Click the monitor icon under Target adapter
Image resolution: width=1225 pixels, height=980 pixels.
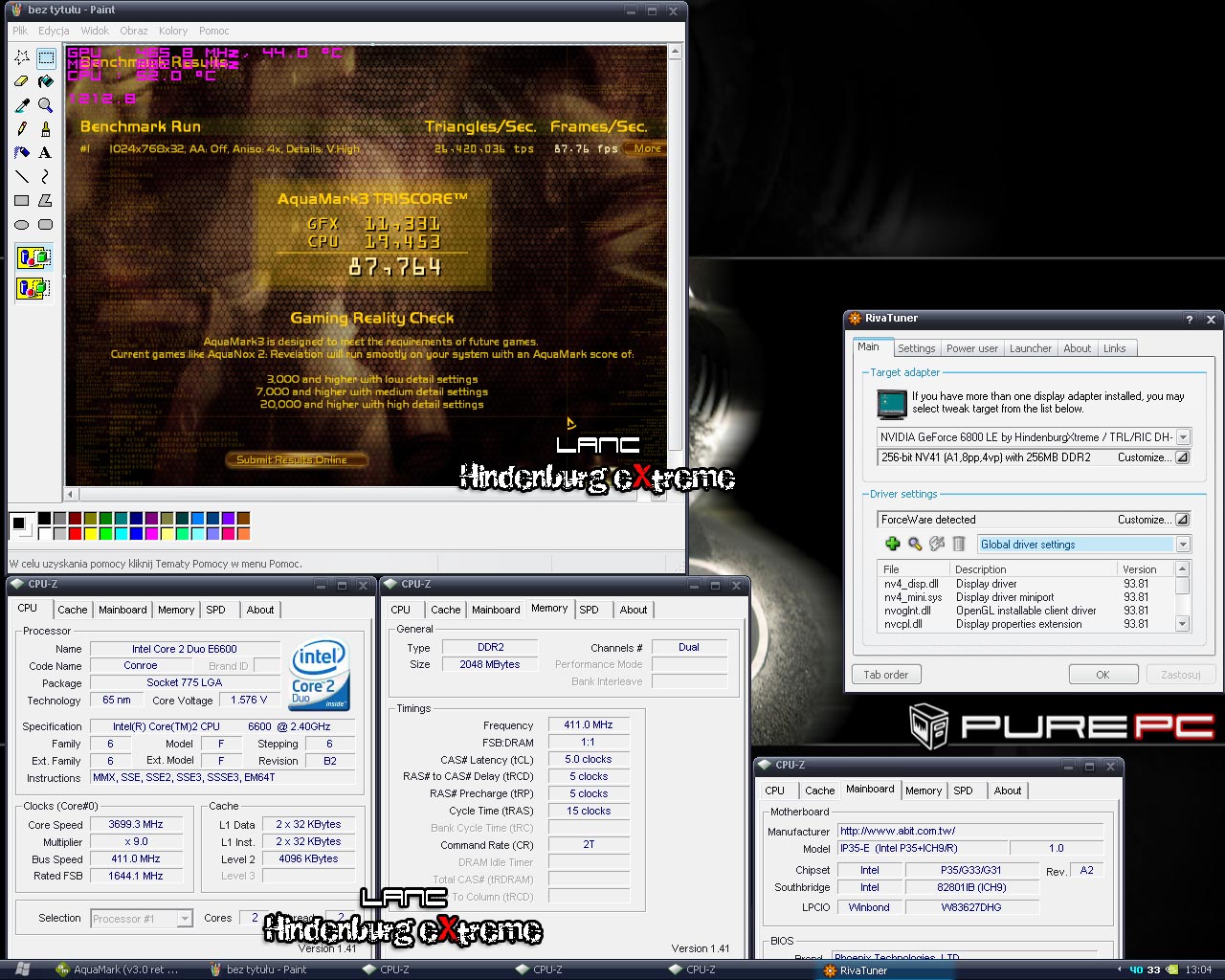point(892,404)
